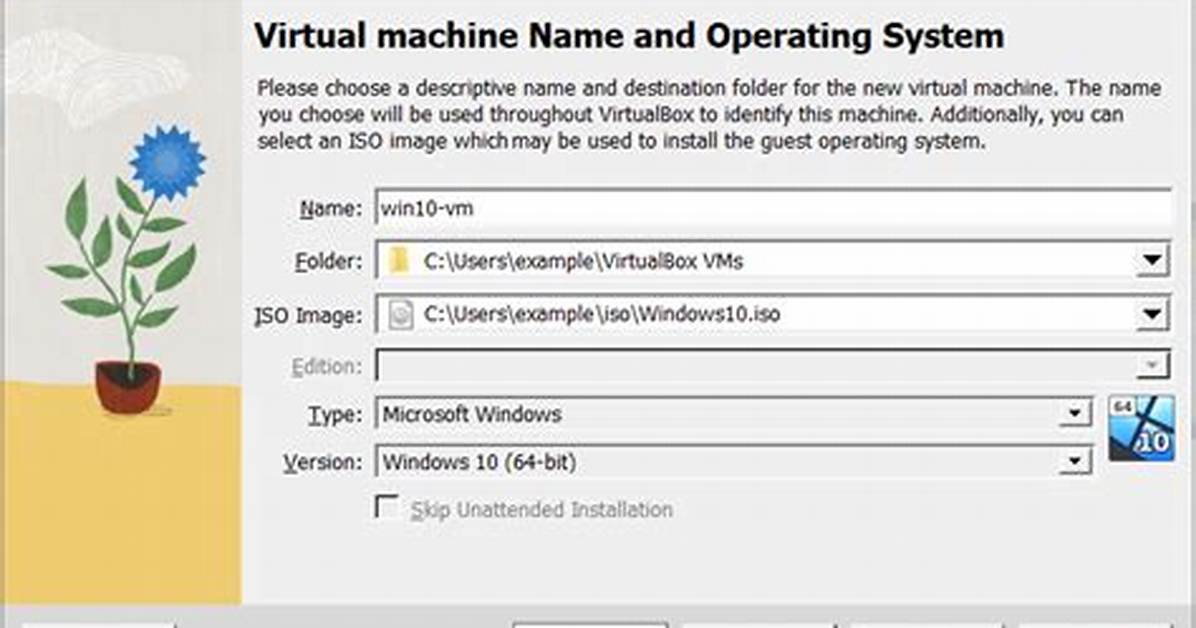The image size is (1196, 628).
Task: Click the Windows 10 64-bit OS icon
Action: pyautogui.click(x=1141, y=428)
